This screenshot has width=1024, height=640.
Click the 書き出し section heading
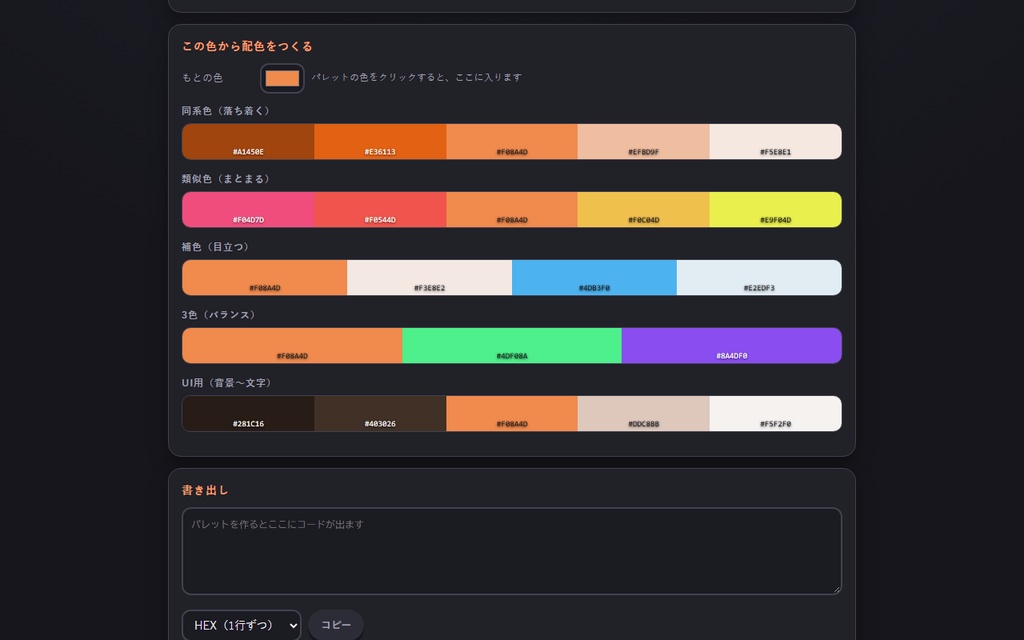tap(205, 490)
